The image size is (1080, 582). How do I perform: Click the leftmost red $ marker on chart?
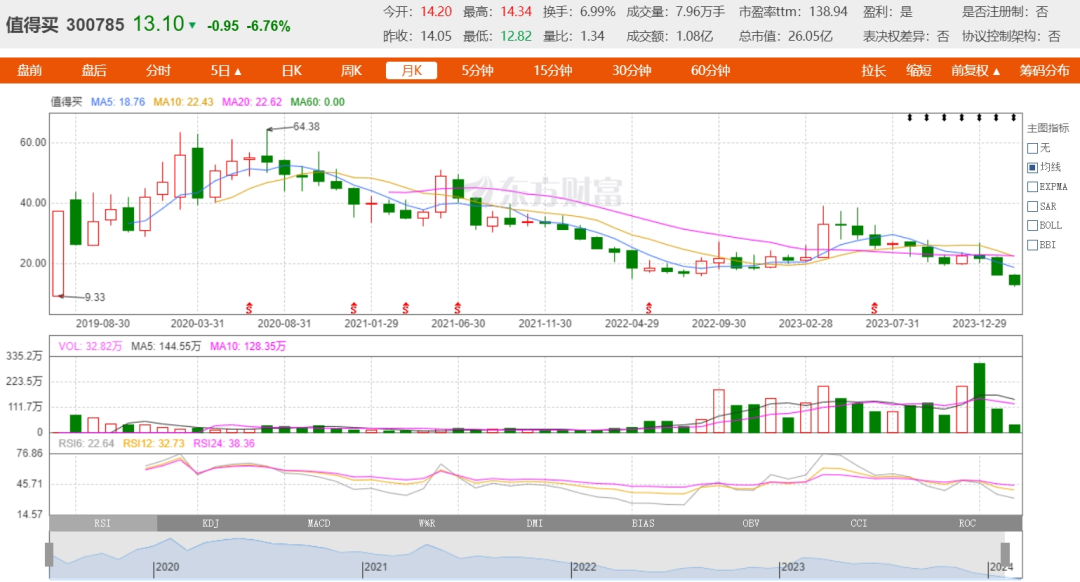249,306
